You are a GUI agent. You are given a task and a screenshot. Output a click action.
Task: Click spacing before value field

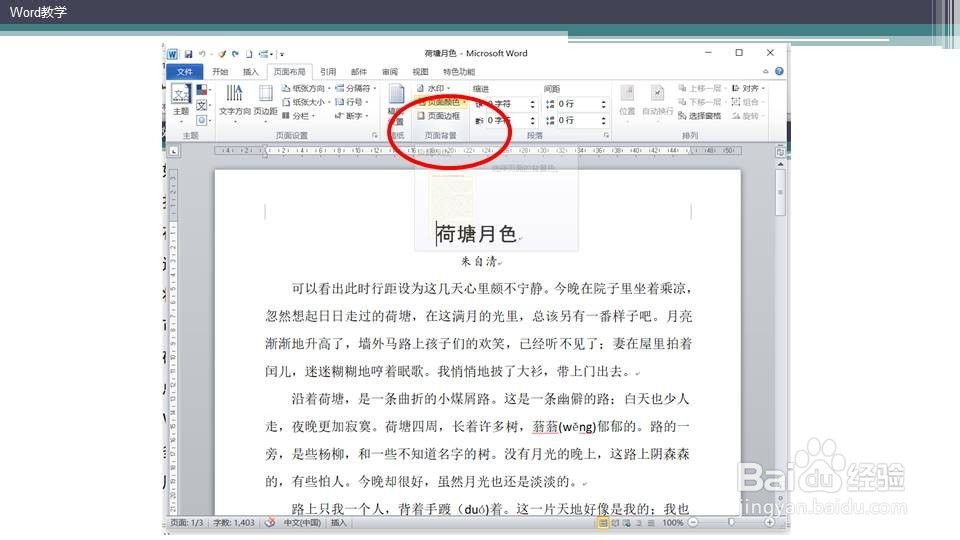pyautogui.click(x=577, y=104)
